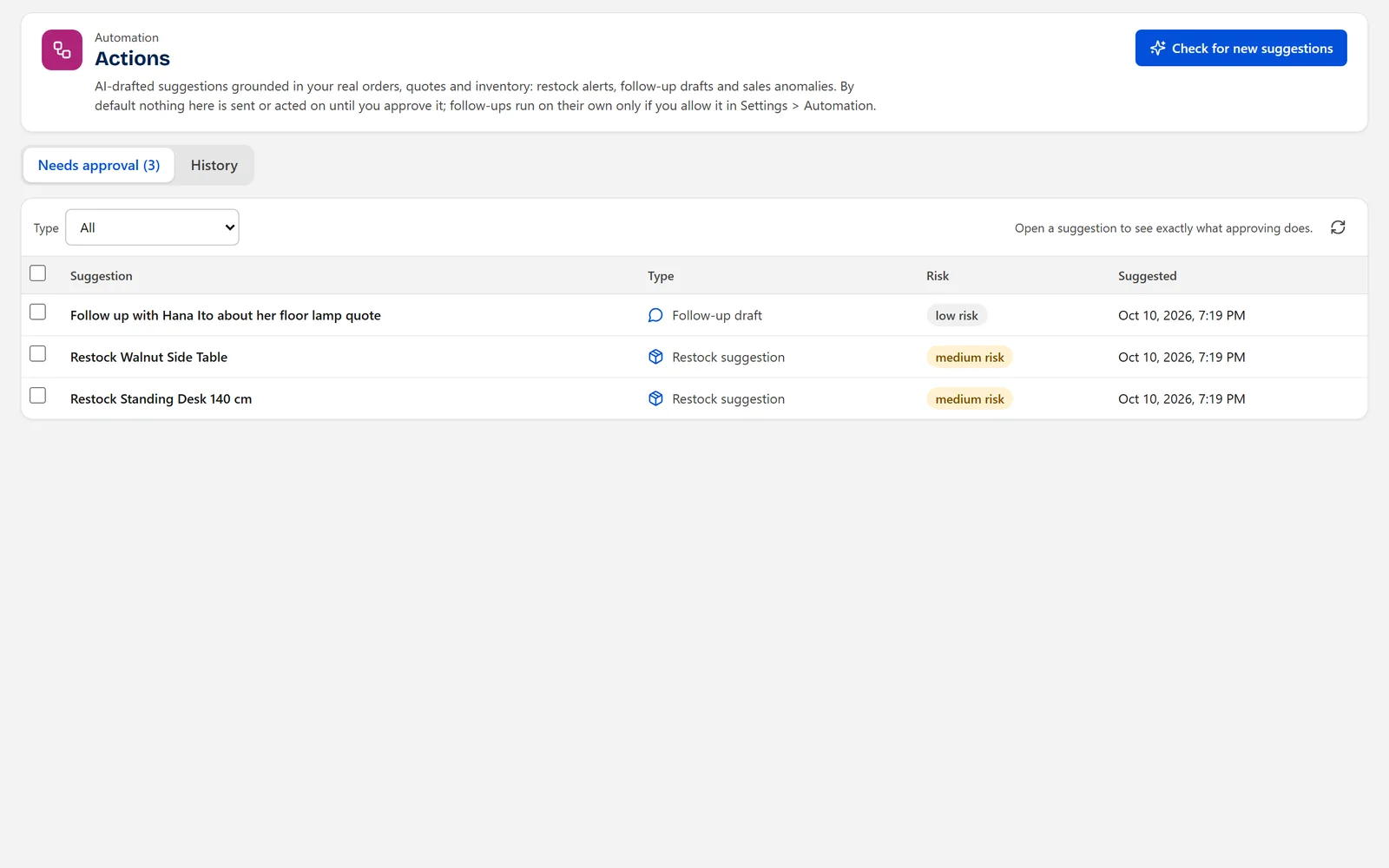Viewport: 1389px width, 868px height.
Task: Click the magenta Automation Actions logo icon
Action: tap(62, 49)
